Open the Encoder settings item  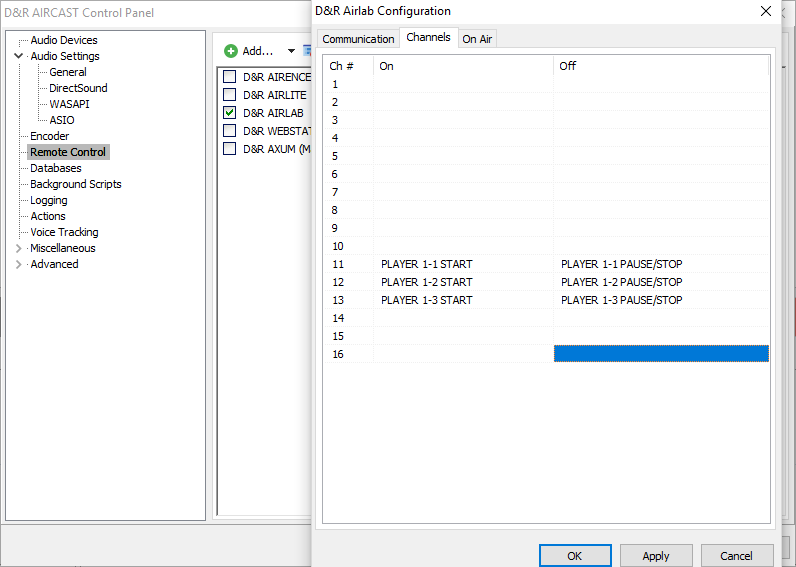tap(49, 136)
